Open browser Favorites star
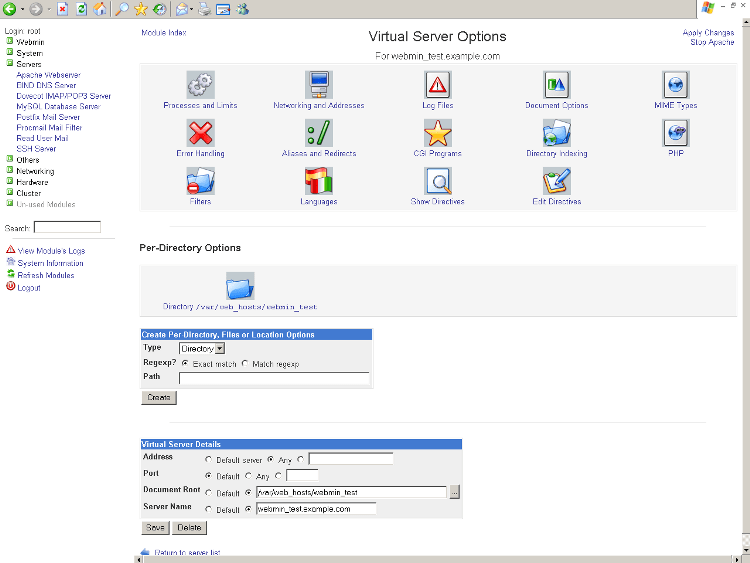The height and width of the screenshot is (563, 750). pos(141,9)
